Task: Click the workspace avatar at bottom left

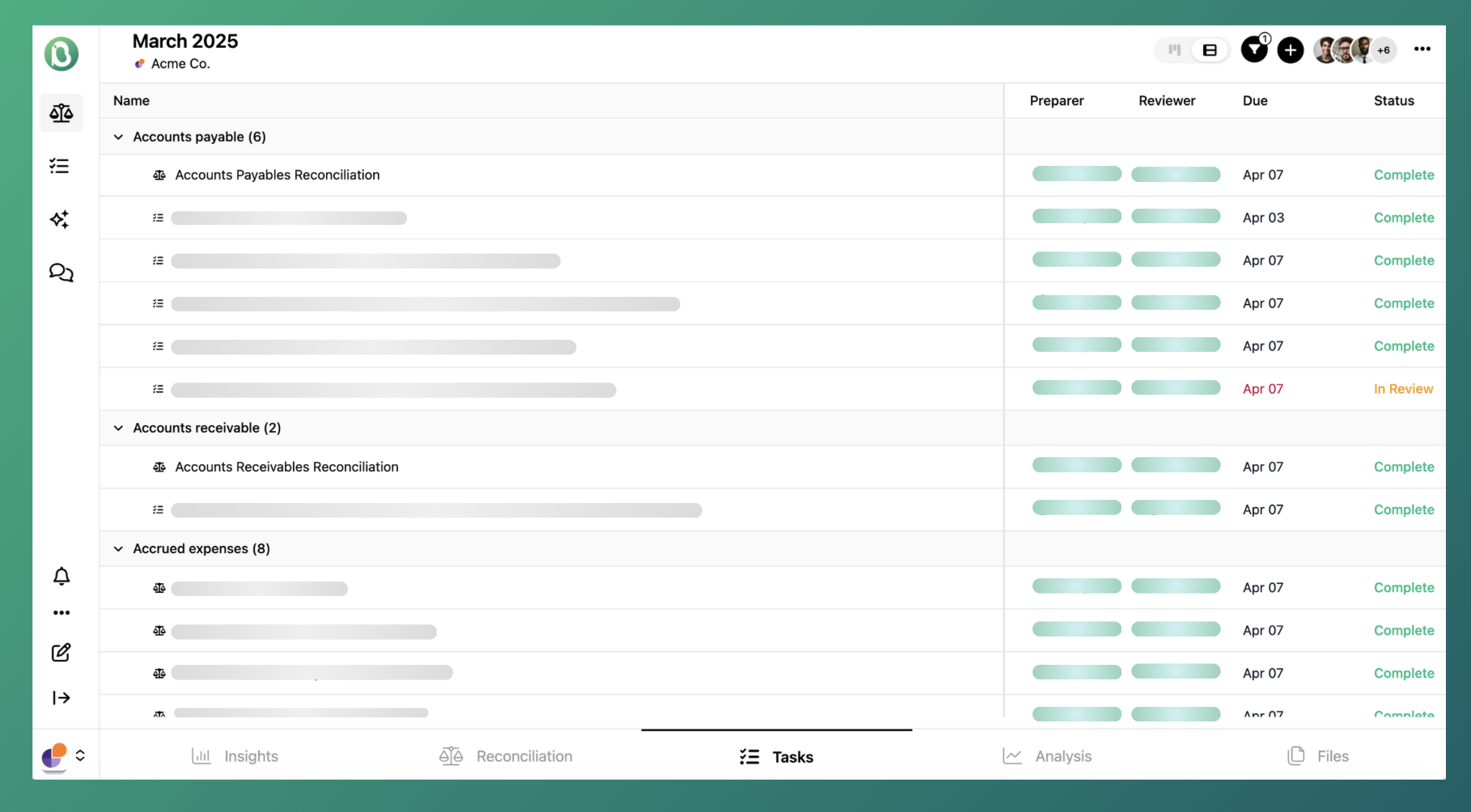Action: (x=54, y=756)
